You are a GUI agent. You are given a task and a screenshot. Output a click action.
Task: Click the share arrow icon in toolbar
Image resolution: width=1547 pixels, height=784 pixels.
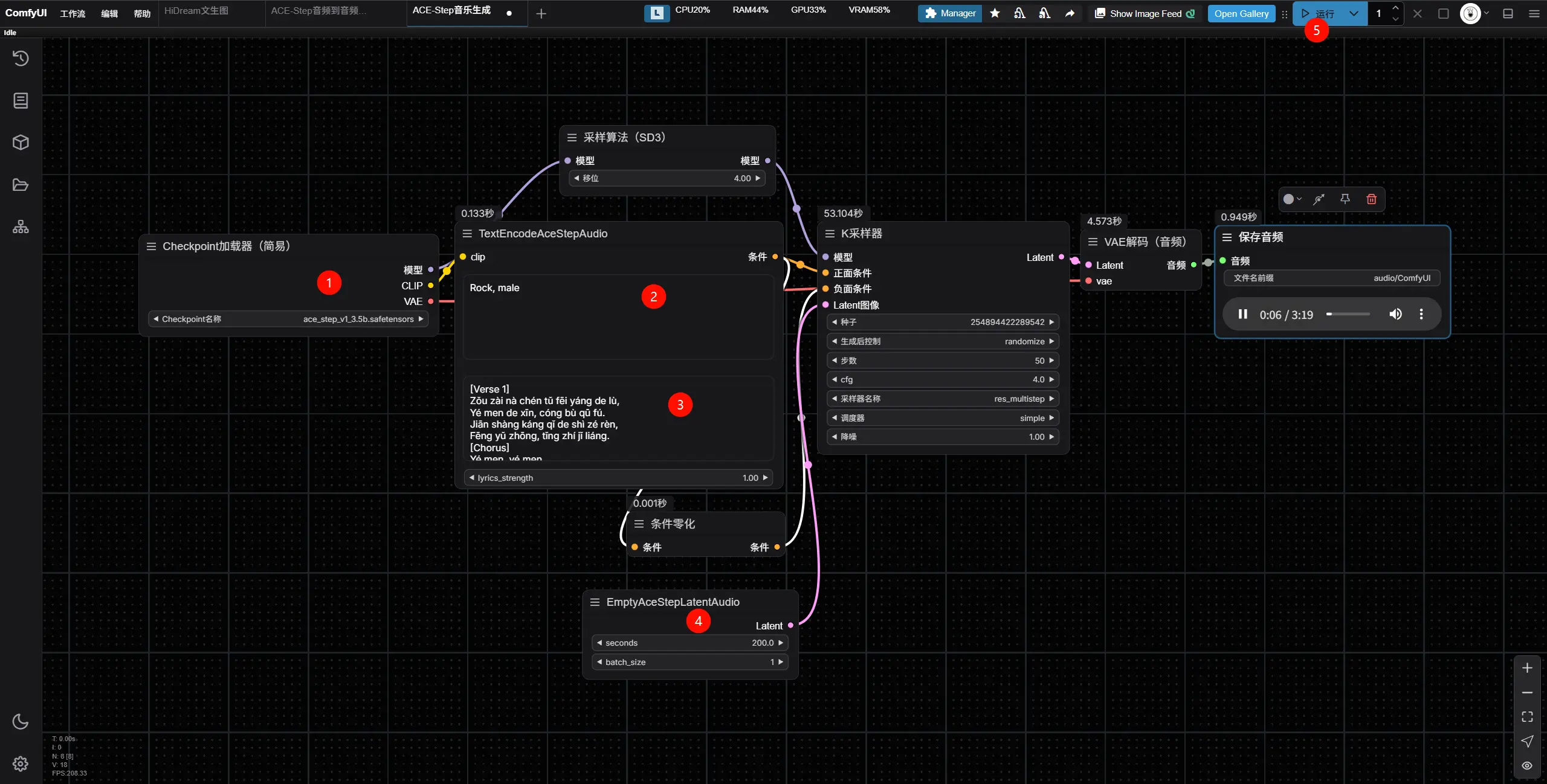coord(1070,13)
